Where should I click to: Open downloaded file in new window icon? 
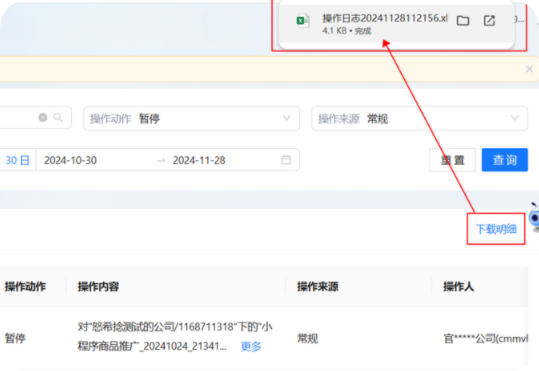489,21
